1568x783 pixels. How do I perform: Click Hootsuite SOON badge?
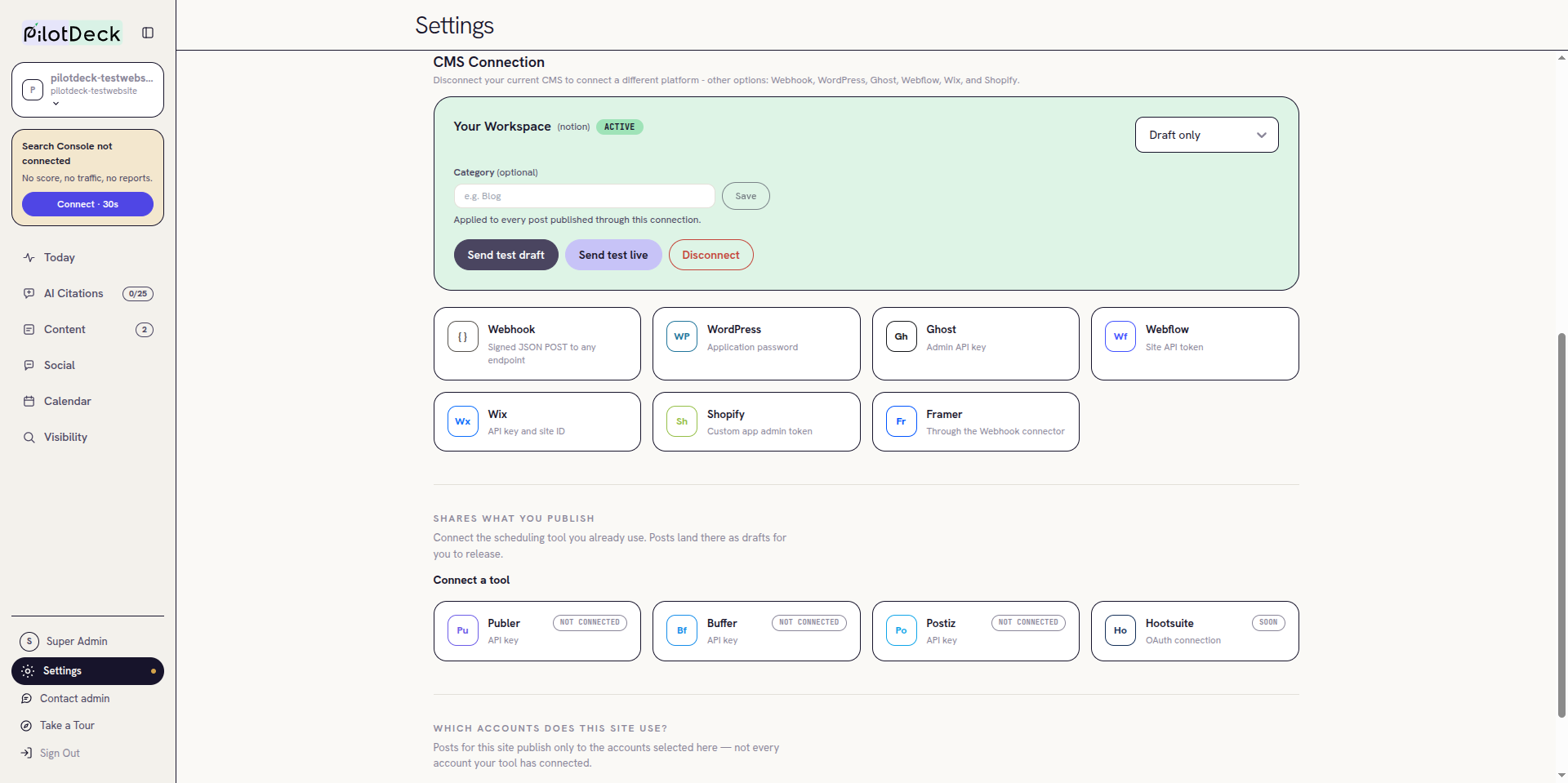1268,622
